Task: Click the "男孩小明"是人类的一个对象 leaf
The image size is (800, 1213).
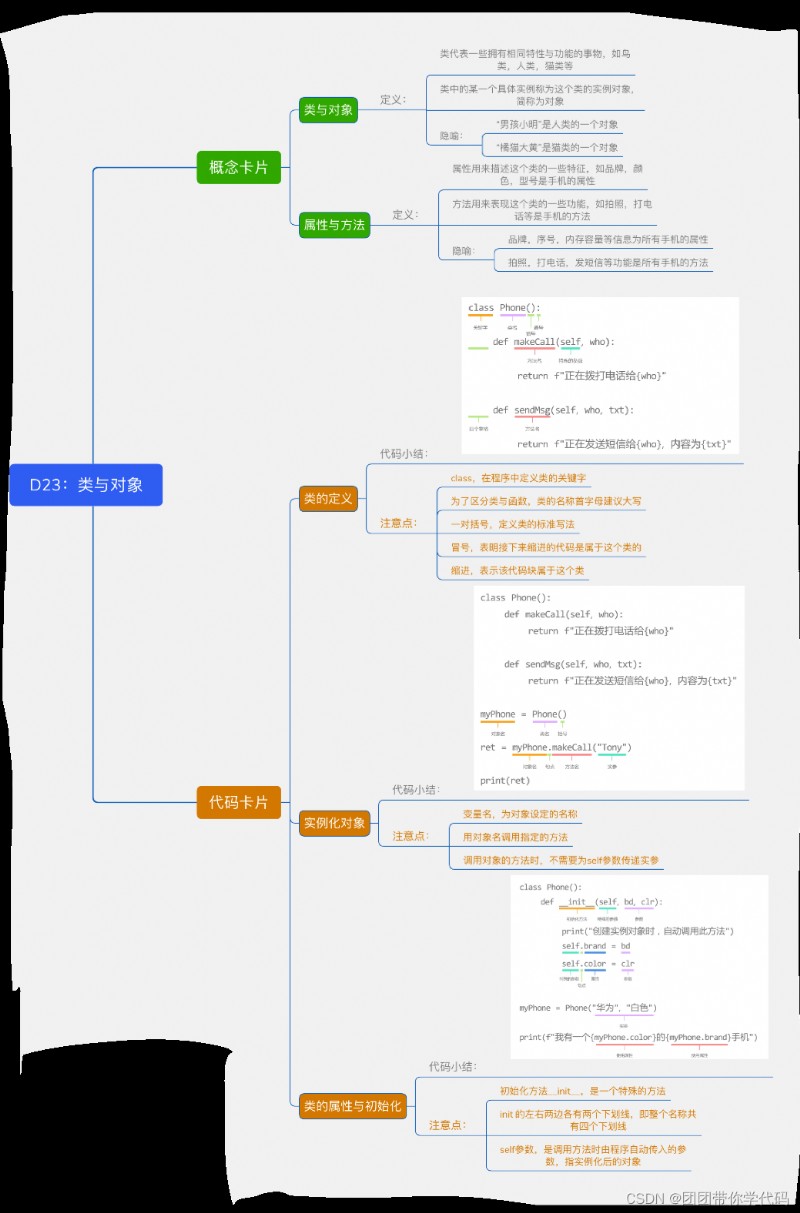Action: (x=556, y=125)
